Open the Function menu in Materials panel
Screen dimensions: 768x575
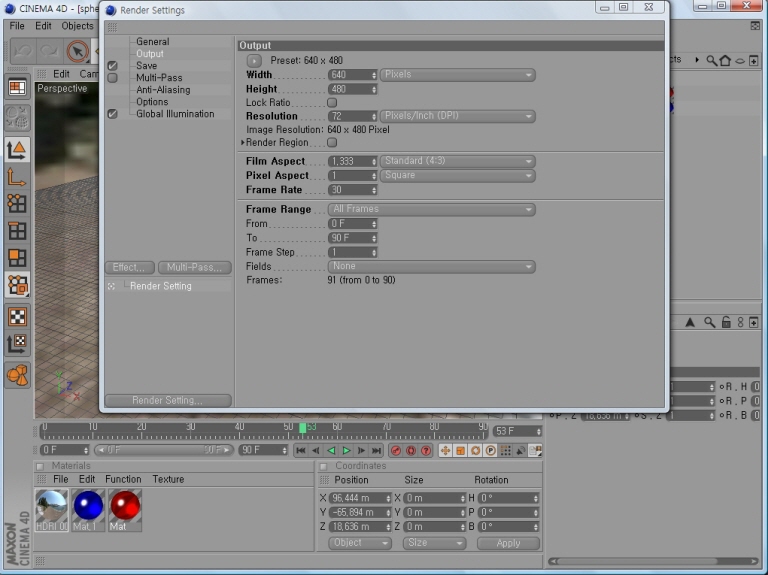pyautogui.click(x=123, y=479)
